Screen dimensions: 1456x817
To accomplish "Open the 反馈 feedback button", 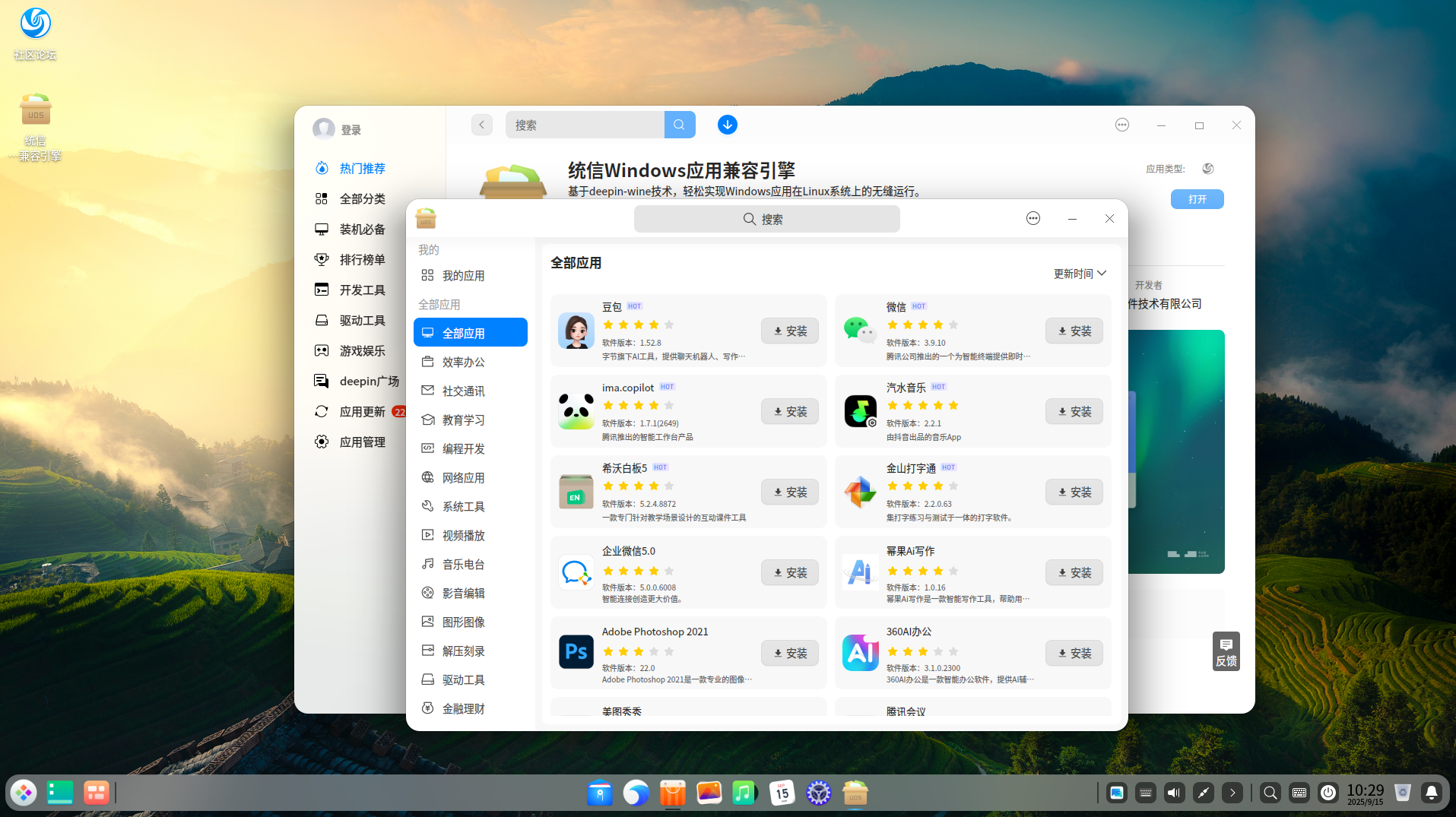I will pos(1226,651).
